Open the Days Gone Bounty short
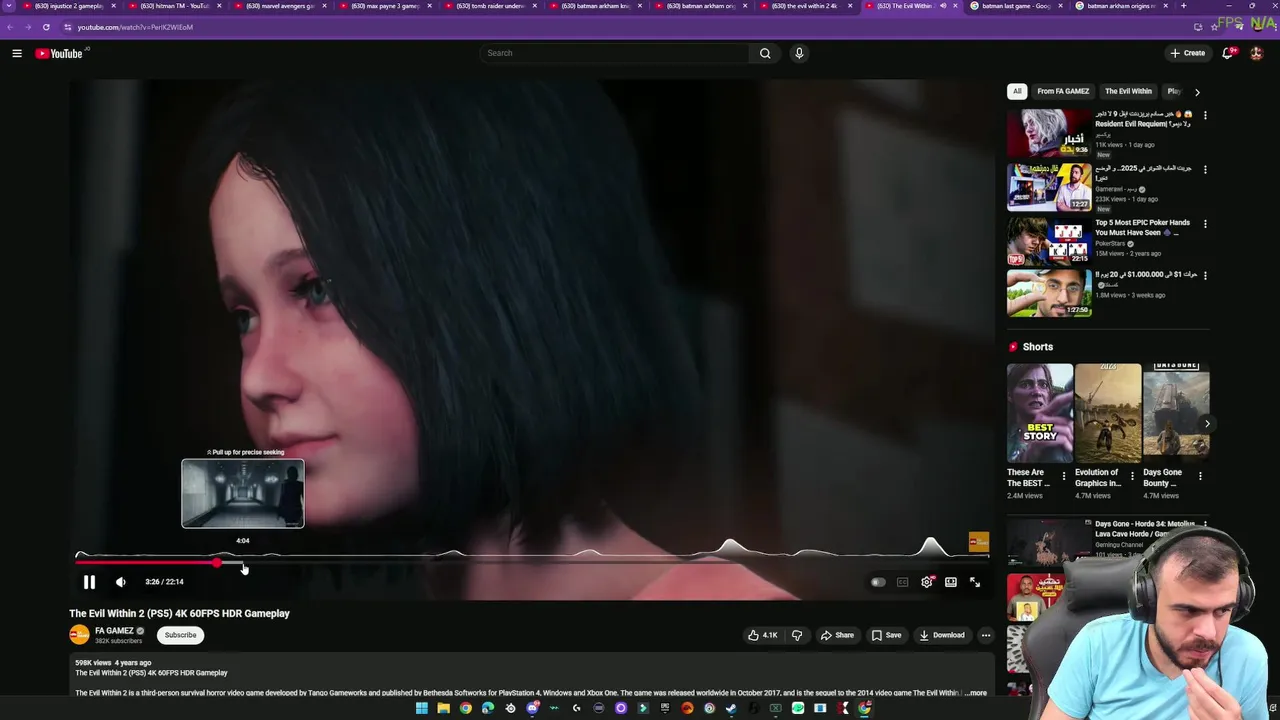 click(1176, 412)
